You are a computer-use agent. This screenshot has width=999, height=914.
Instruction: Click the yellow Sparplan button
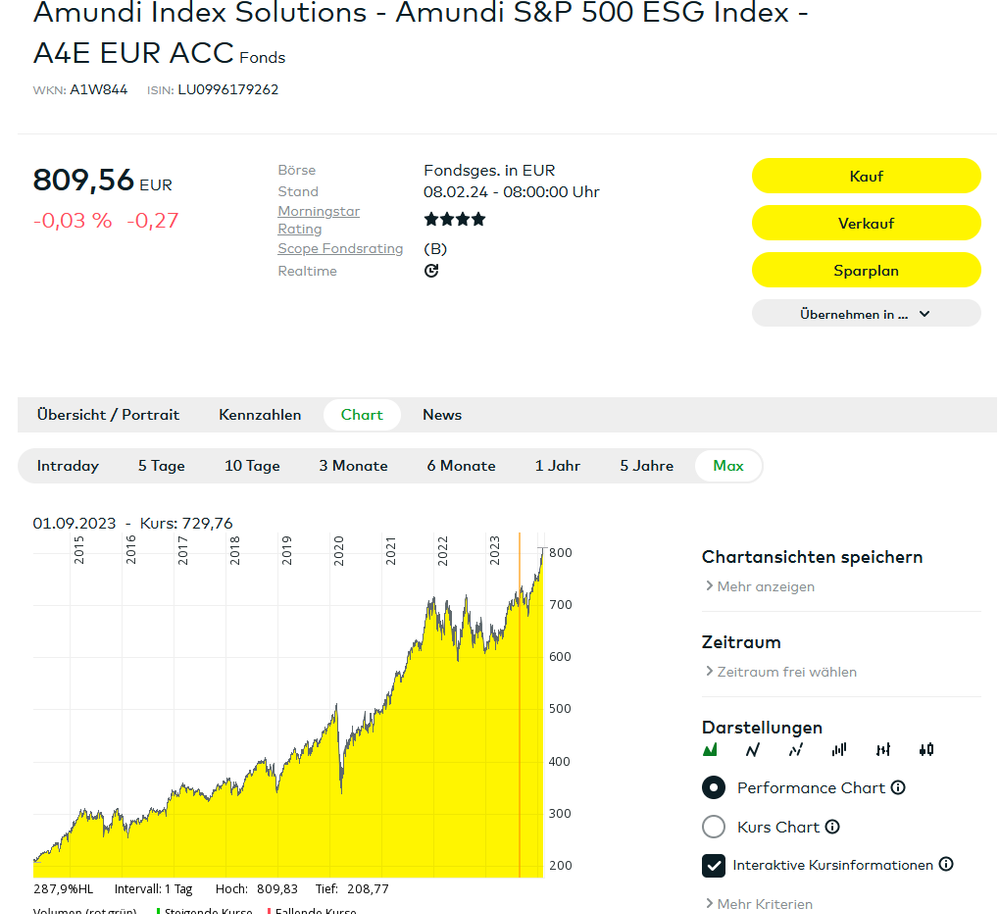[x=866, y=271]
